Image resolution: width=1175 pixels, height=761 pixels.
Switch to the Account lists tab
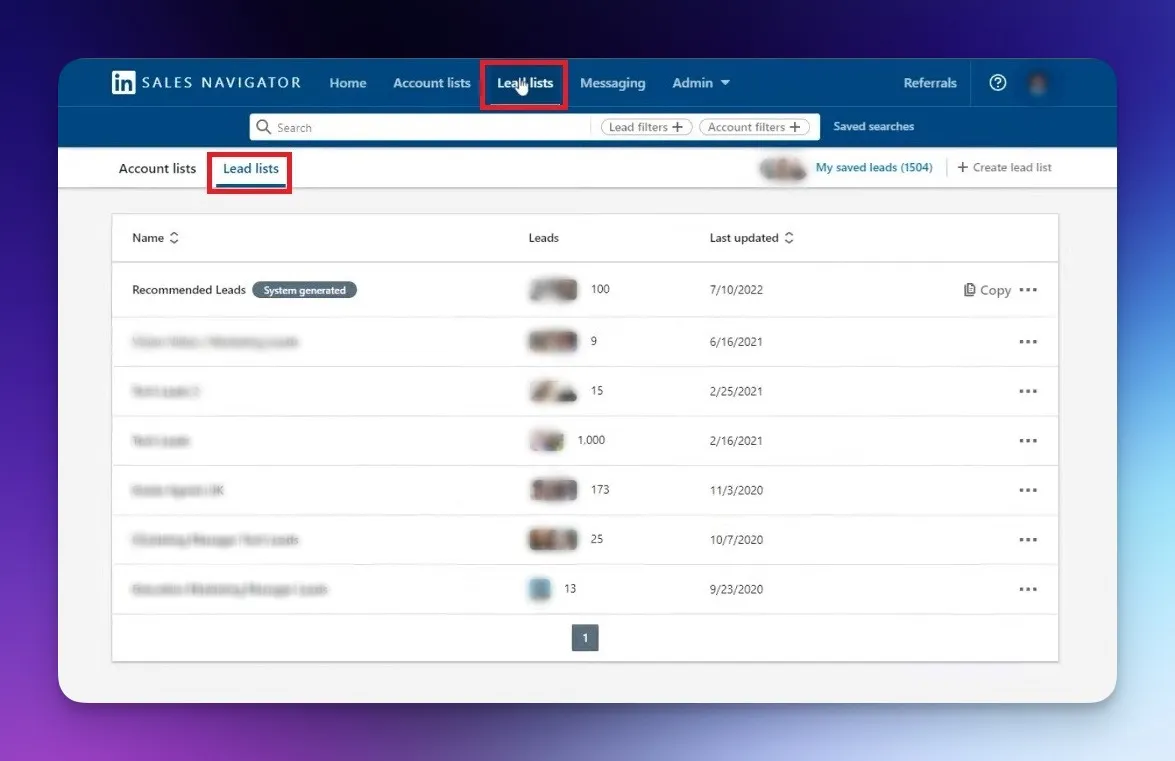[157, 169]
